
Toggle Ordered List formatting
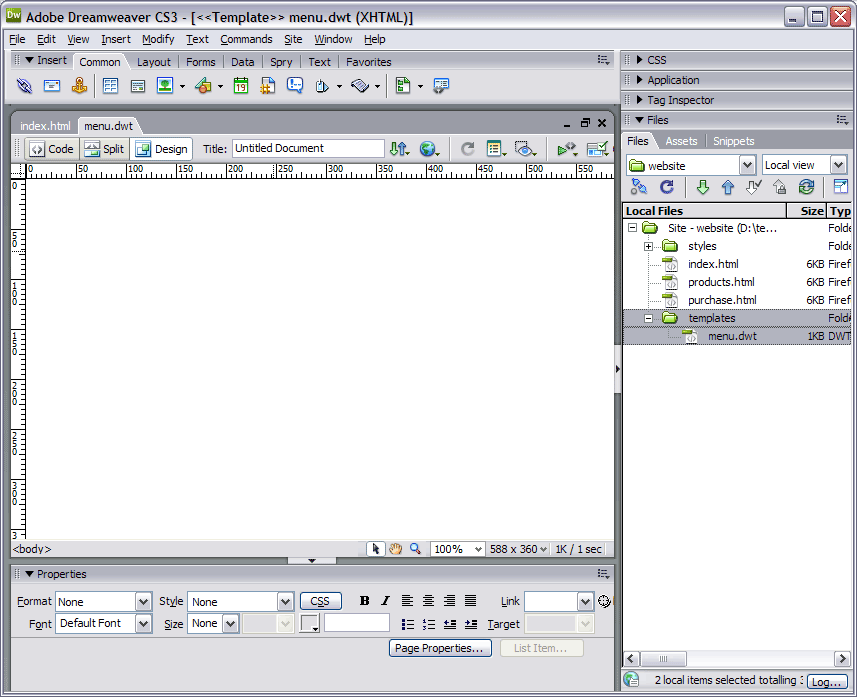[429, 624]
